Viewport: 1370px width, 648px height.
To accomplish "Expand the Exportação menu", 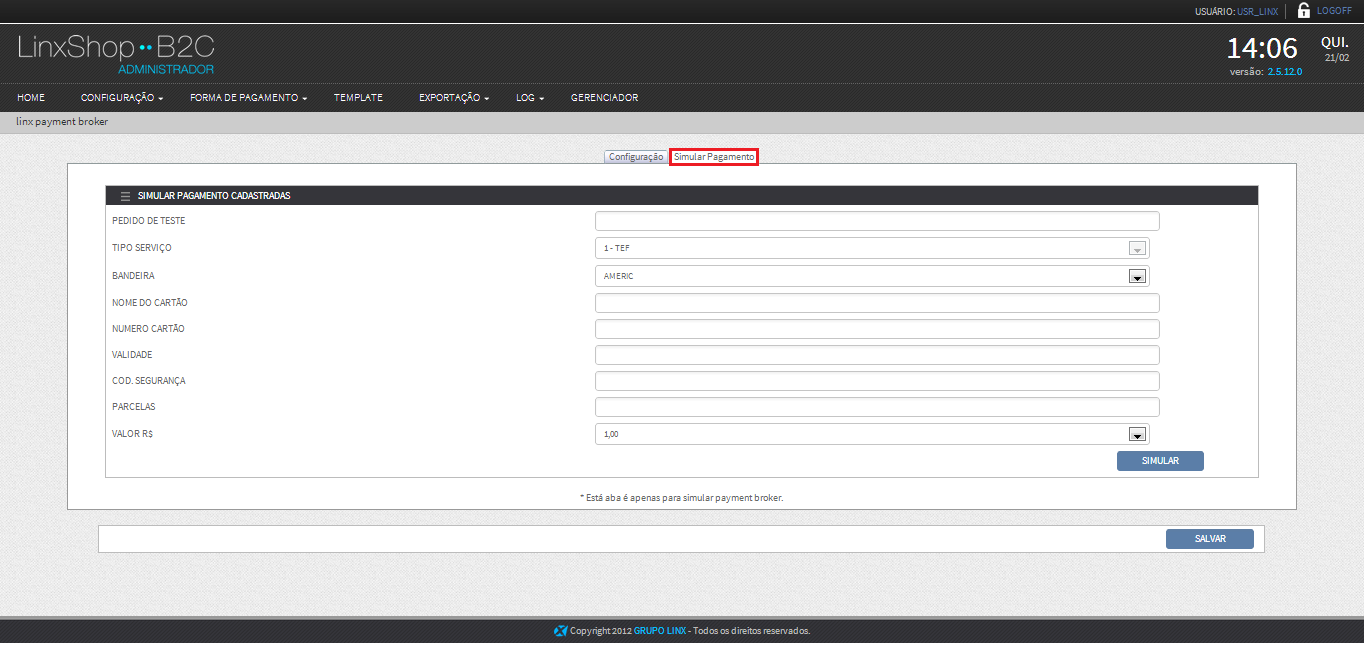I will point(454,98).
